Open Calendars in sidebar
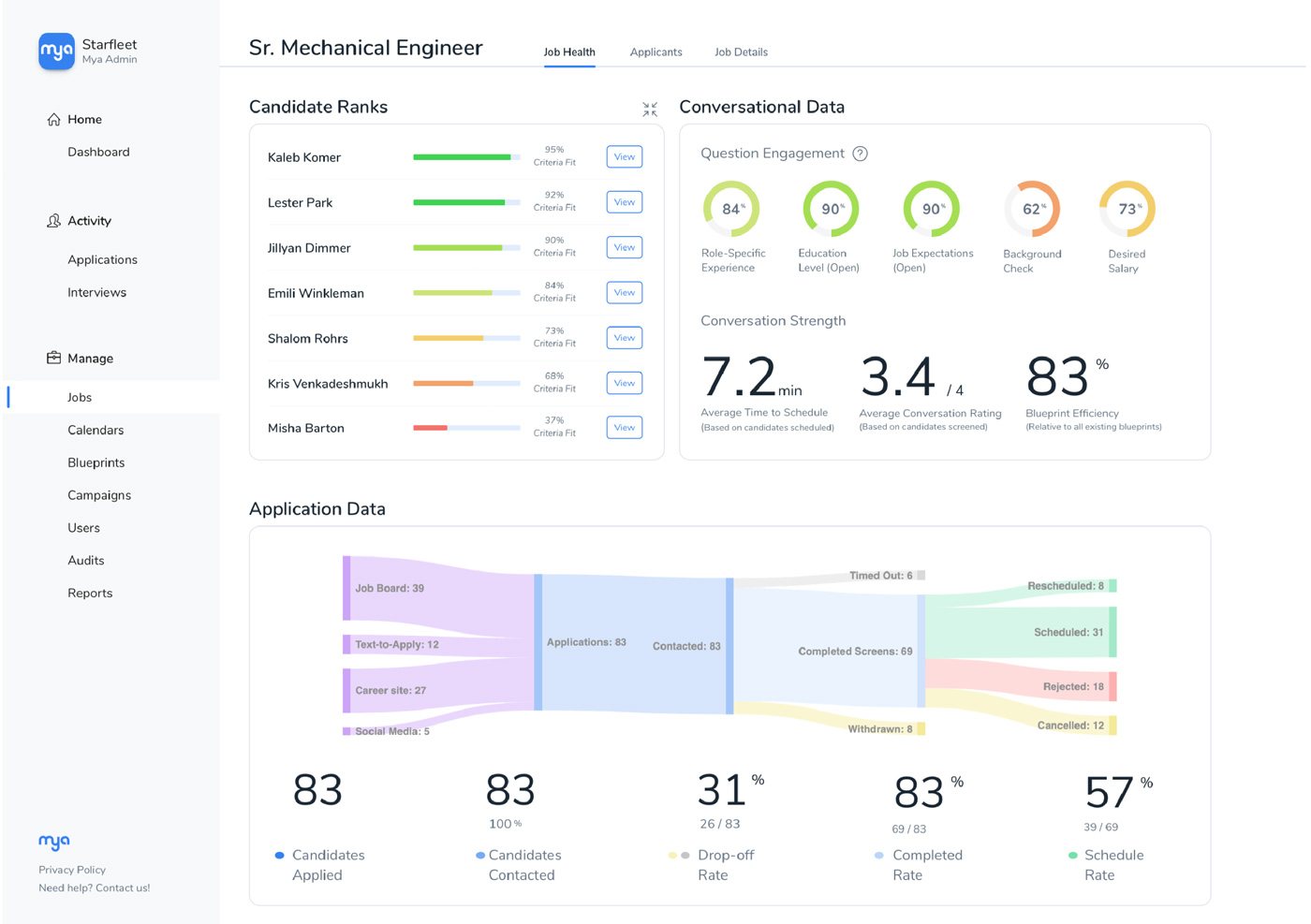This screenshot has height=924, width=1311. point(96,430)
